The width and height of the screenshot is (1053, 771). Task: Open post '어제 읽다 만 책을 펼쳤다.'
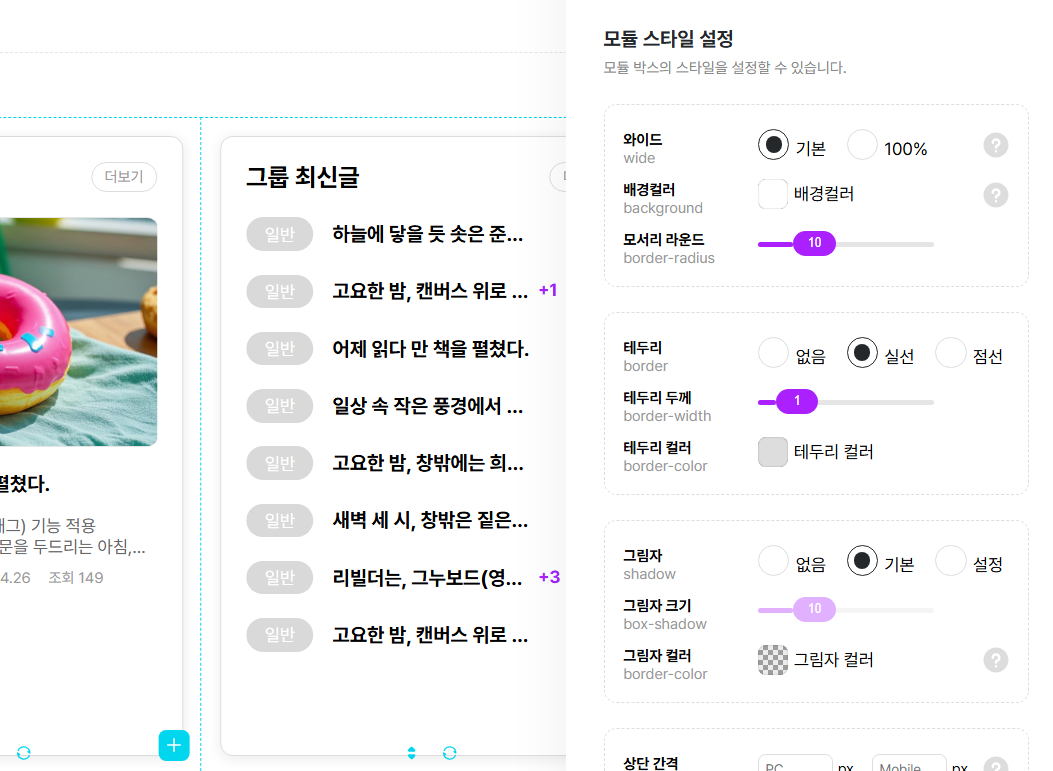(430, 349)
